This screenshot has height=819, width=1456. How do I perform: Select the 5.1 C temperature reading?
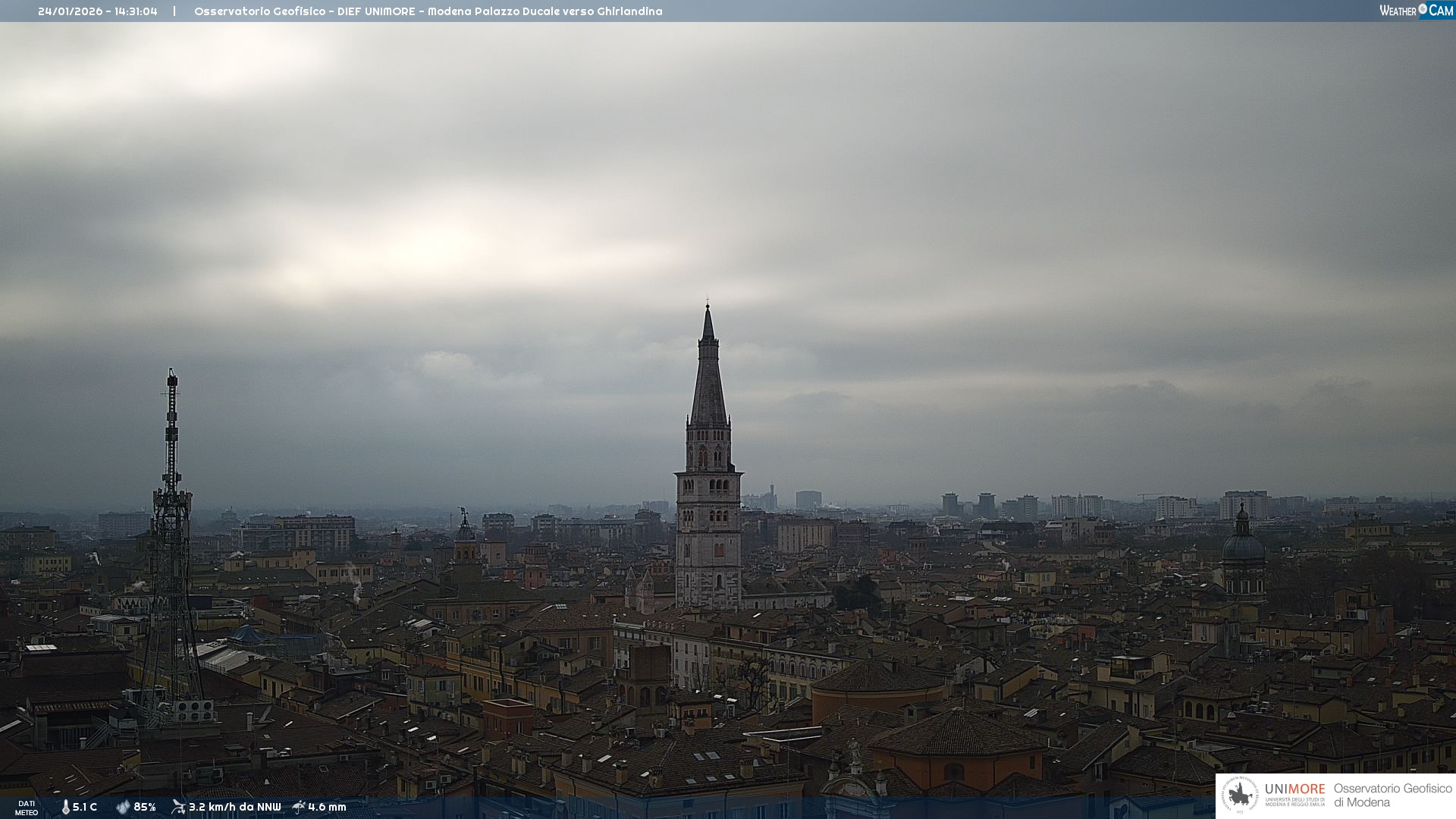point(85,807)
